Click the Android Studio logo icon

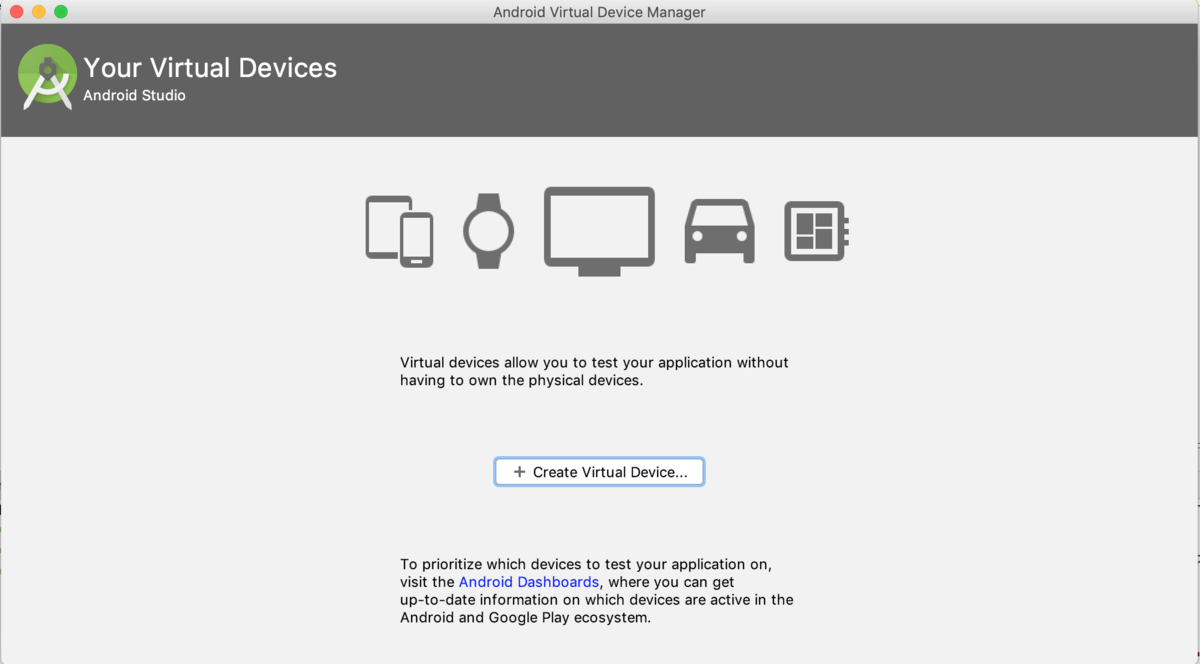[x=47, y=77]
